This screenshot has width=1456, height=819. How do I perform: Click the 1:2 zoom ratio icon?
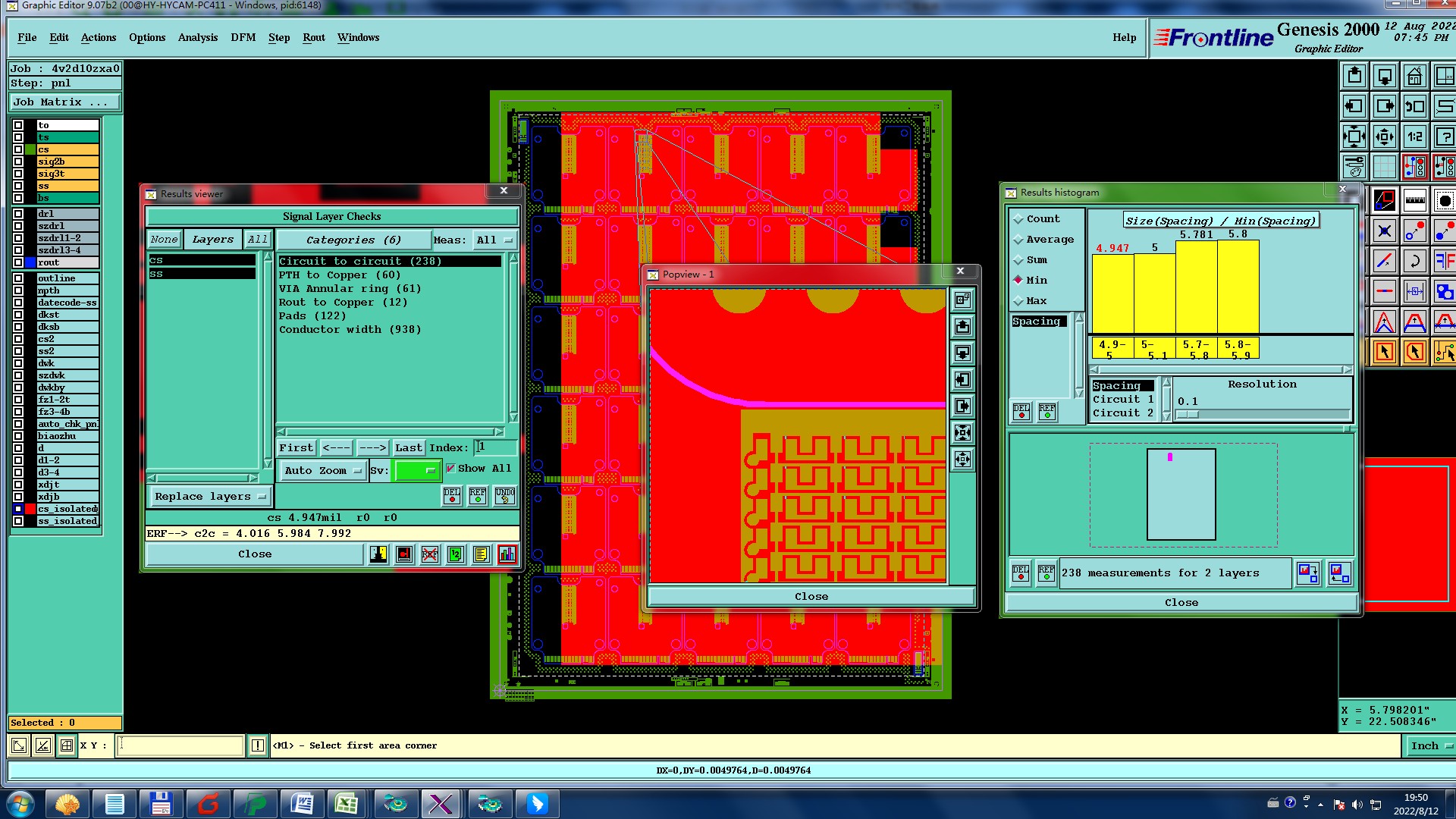[x=1414, y=136]
